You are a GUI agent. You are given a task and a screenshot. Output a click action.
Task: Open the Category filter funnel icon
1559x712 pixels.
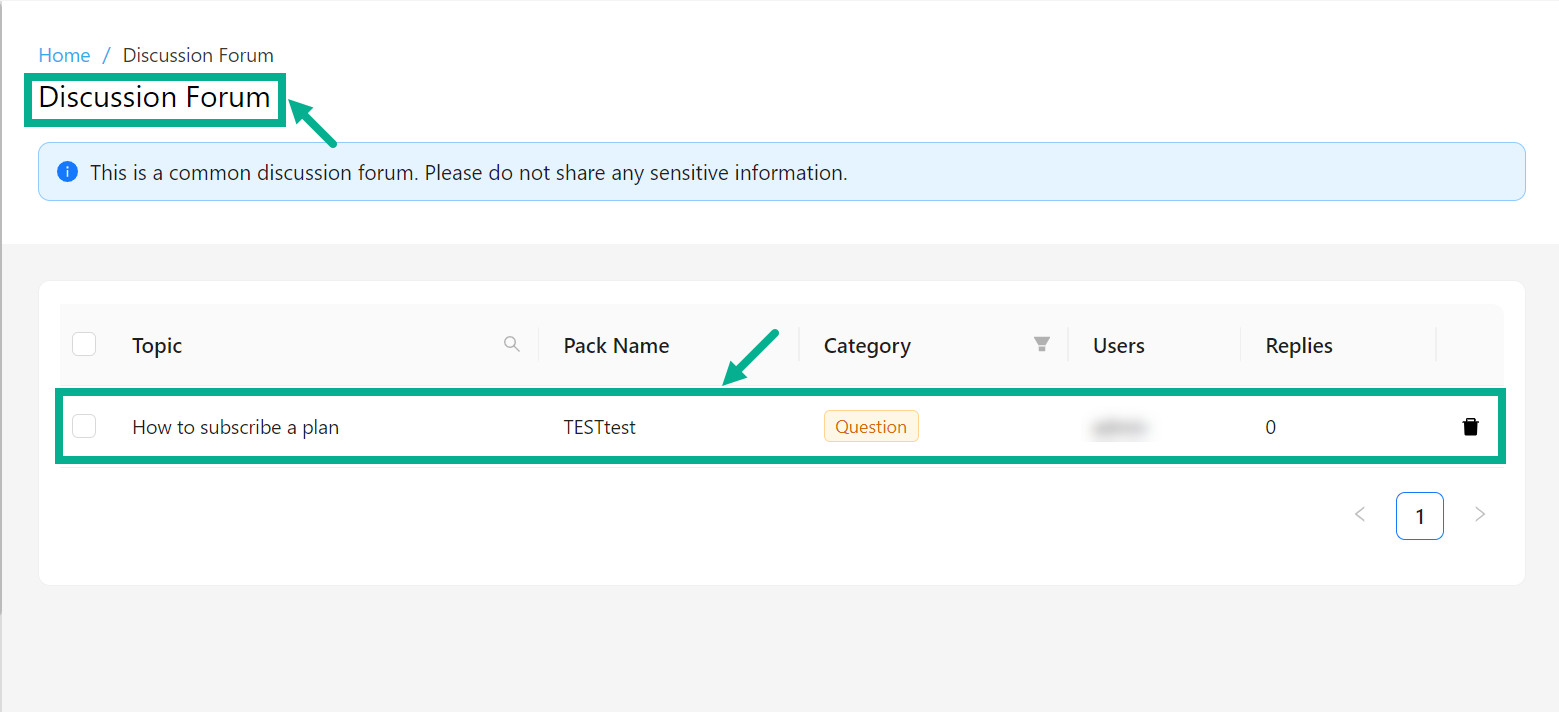[1041, 345]
